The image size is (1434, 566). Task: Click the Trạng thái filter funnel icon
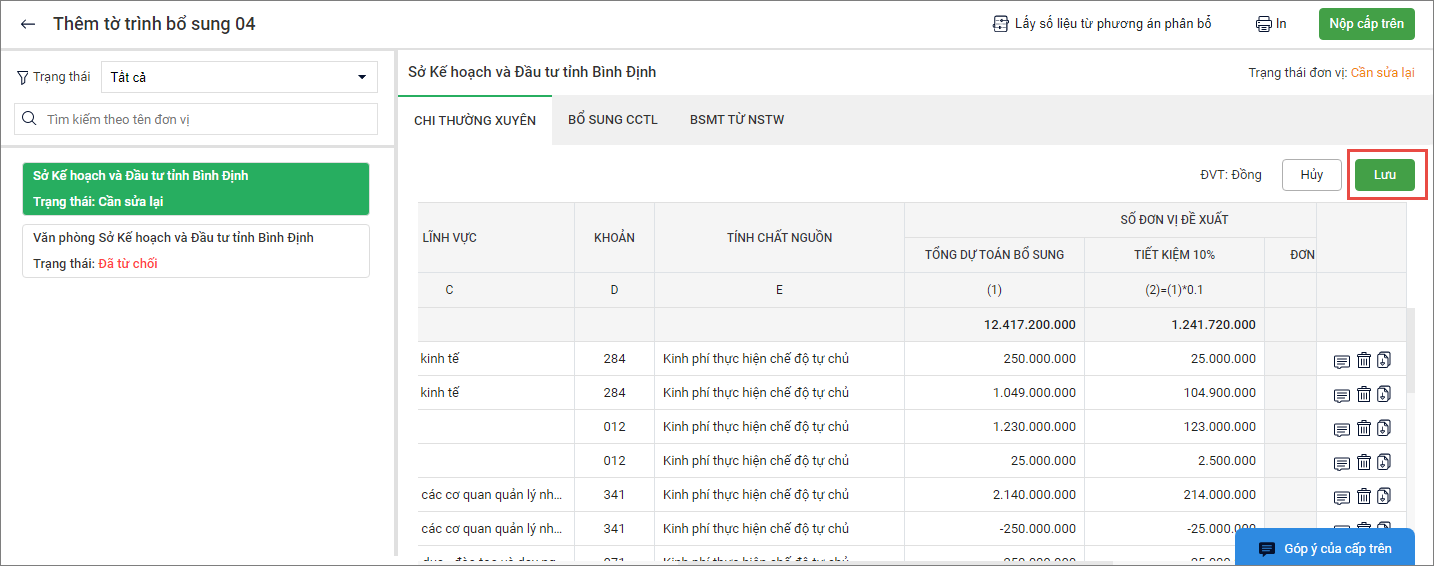point(23,77)
